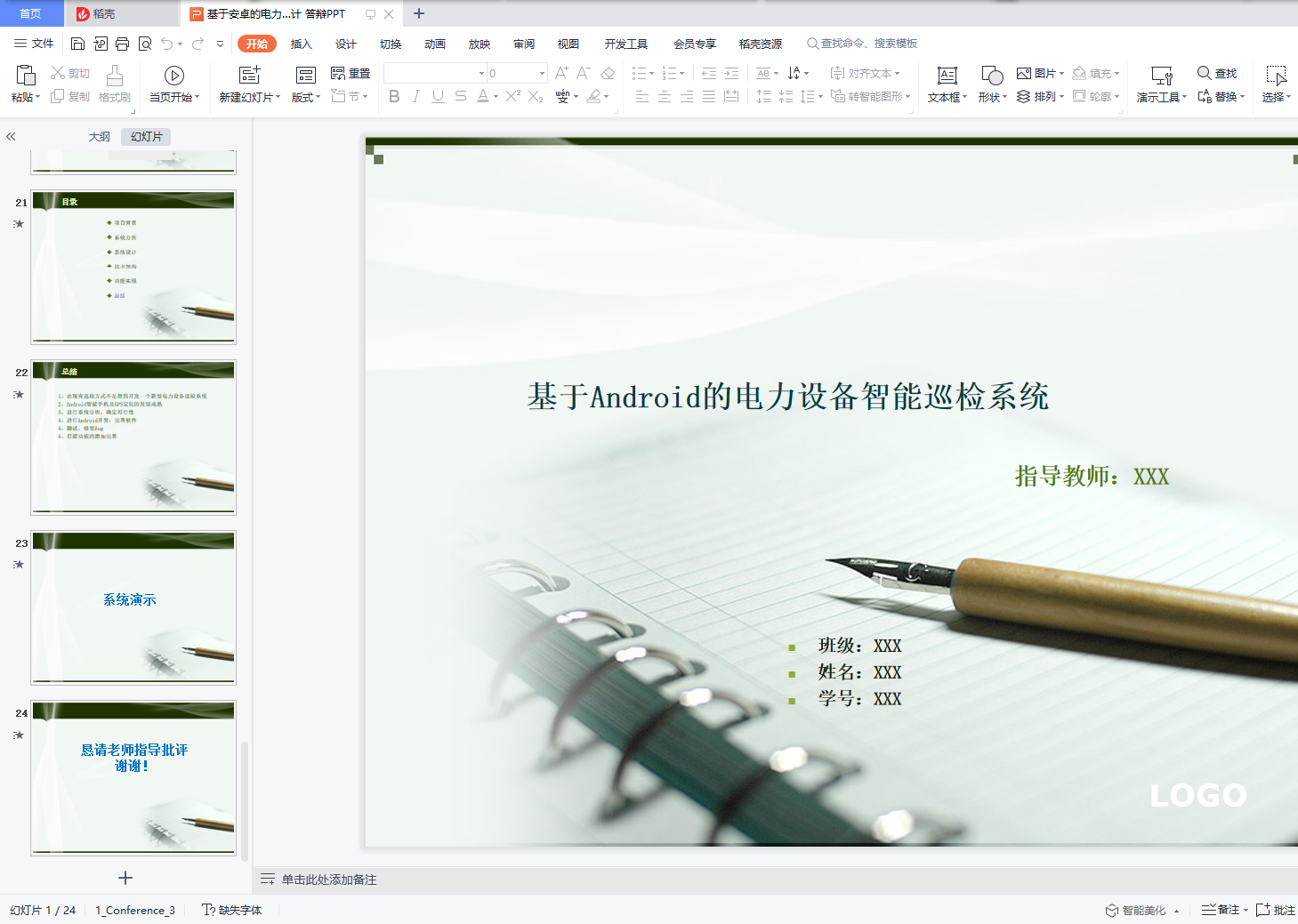Toggle Italic formatting
This screenshot has height=924, width=1298.
415,96
